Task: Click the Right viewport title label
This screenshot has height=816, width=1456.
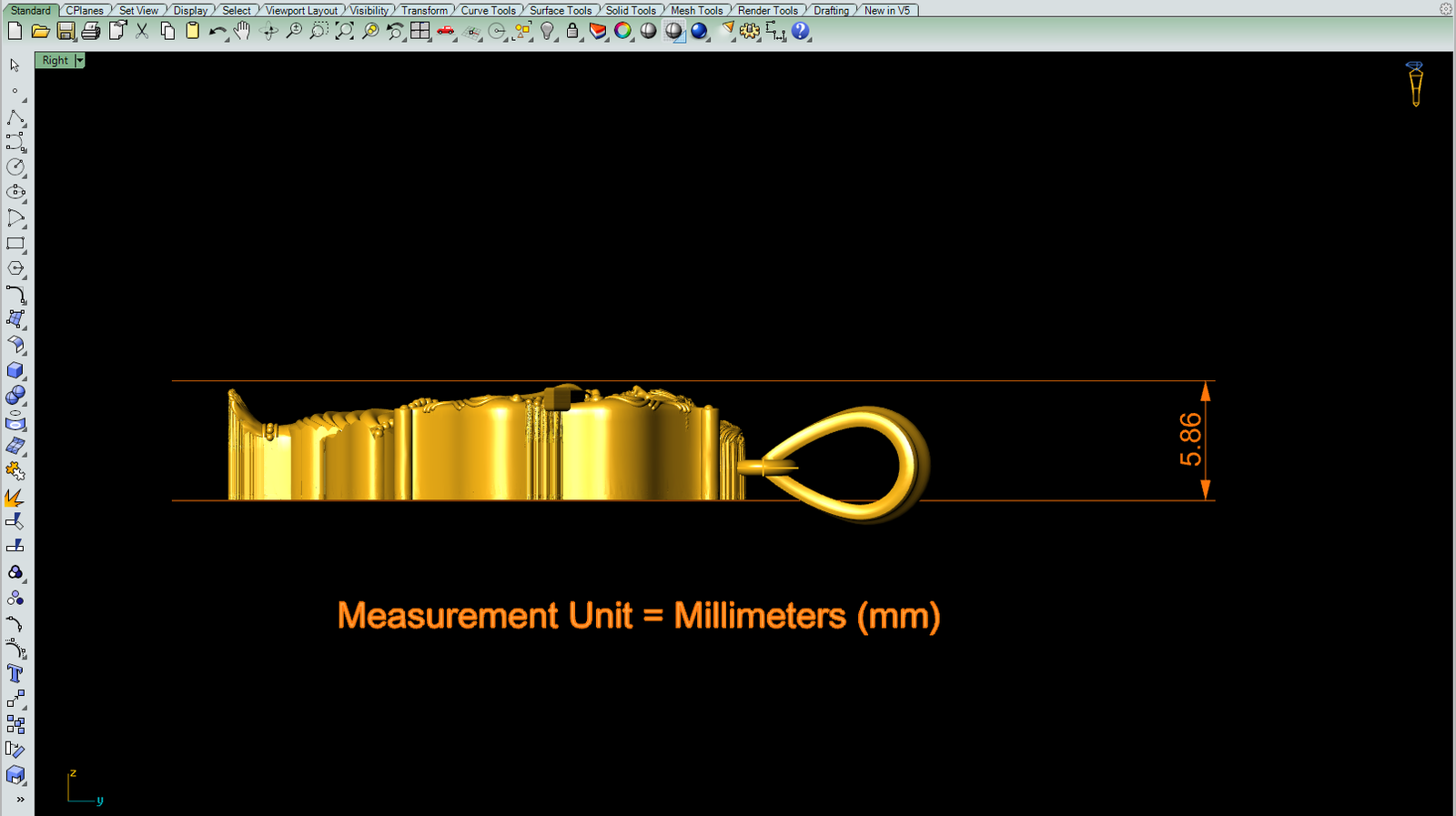Action: coord(55,60)
